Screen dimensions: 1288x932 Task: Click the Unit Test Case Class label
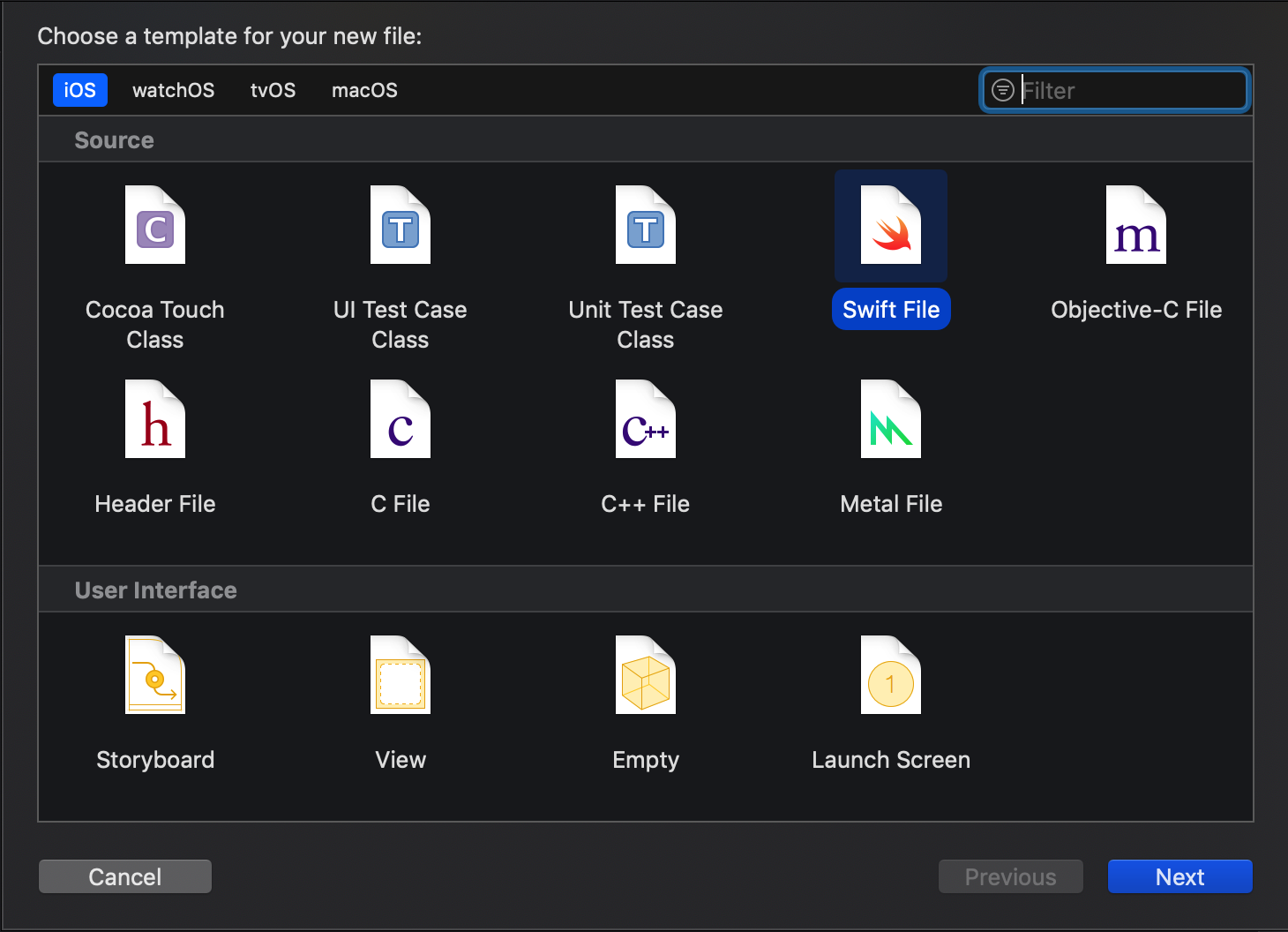pyautogui.click(x=646, y=325)
